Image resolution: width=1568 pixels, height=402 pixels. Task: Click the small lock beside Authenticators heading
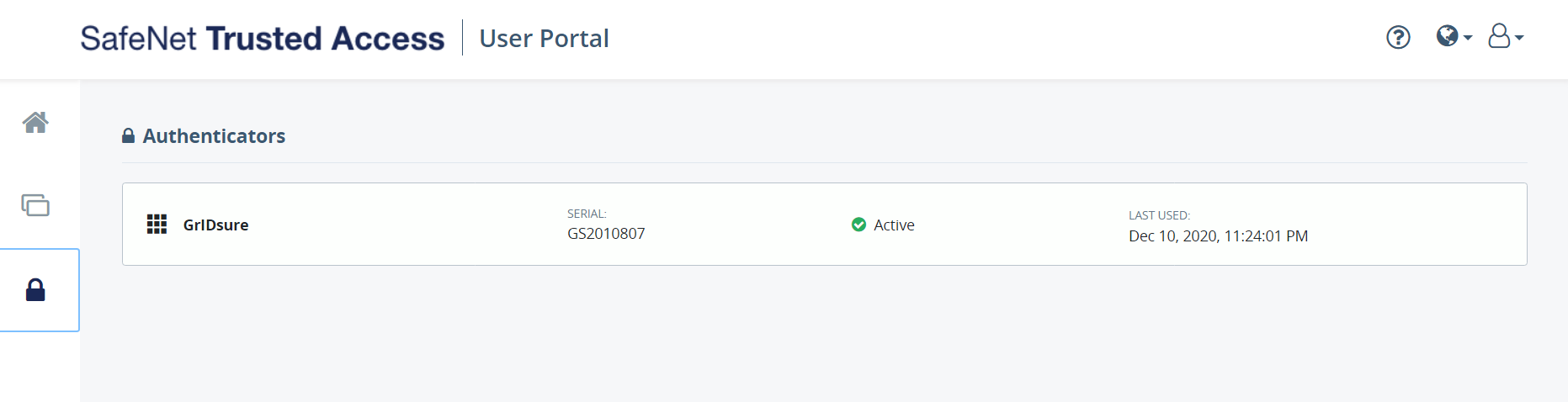128,136
